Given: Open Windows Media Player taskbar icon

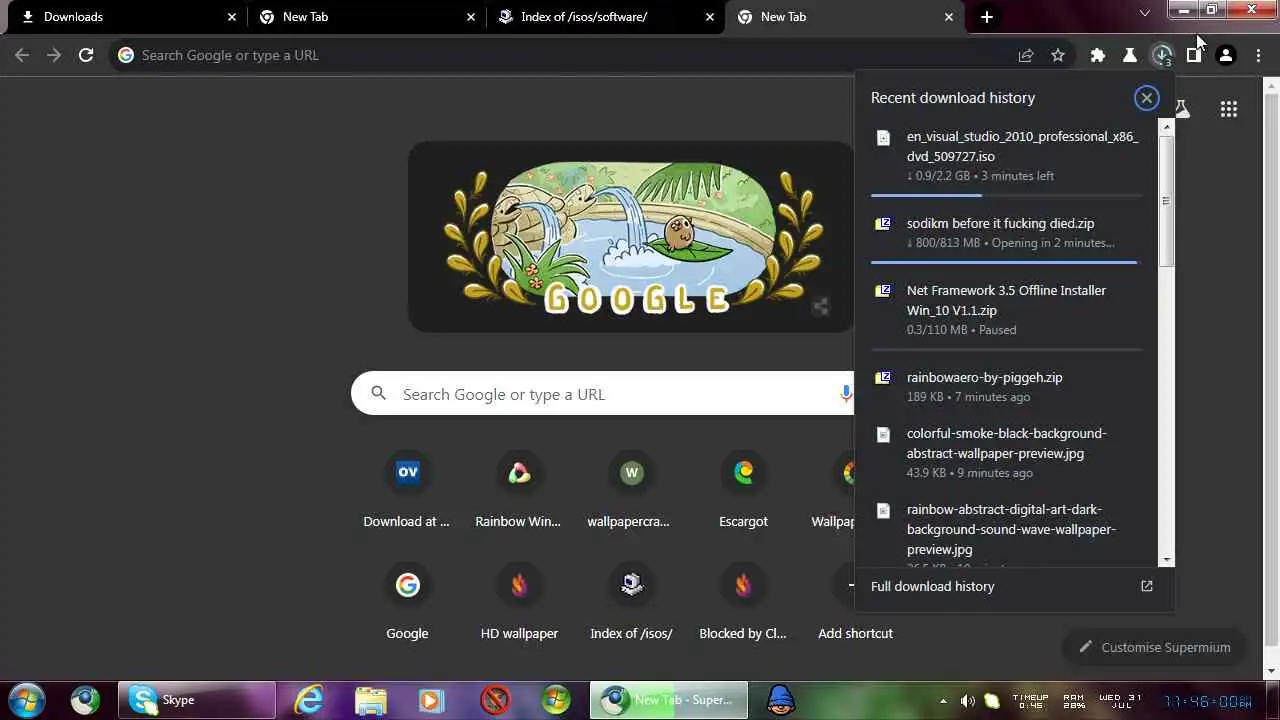Looking at the screenshot, I should click(431, 700).
